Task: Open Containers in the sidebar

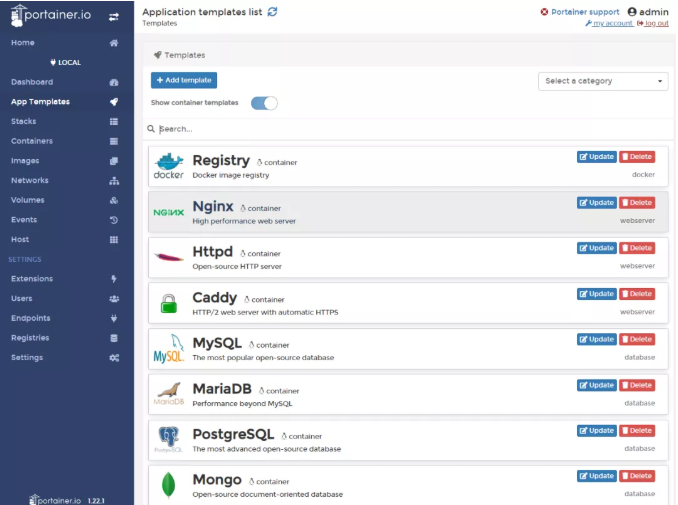Action: click(32, 141)
